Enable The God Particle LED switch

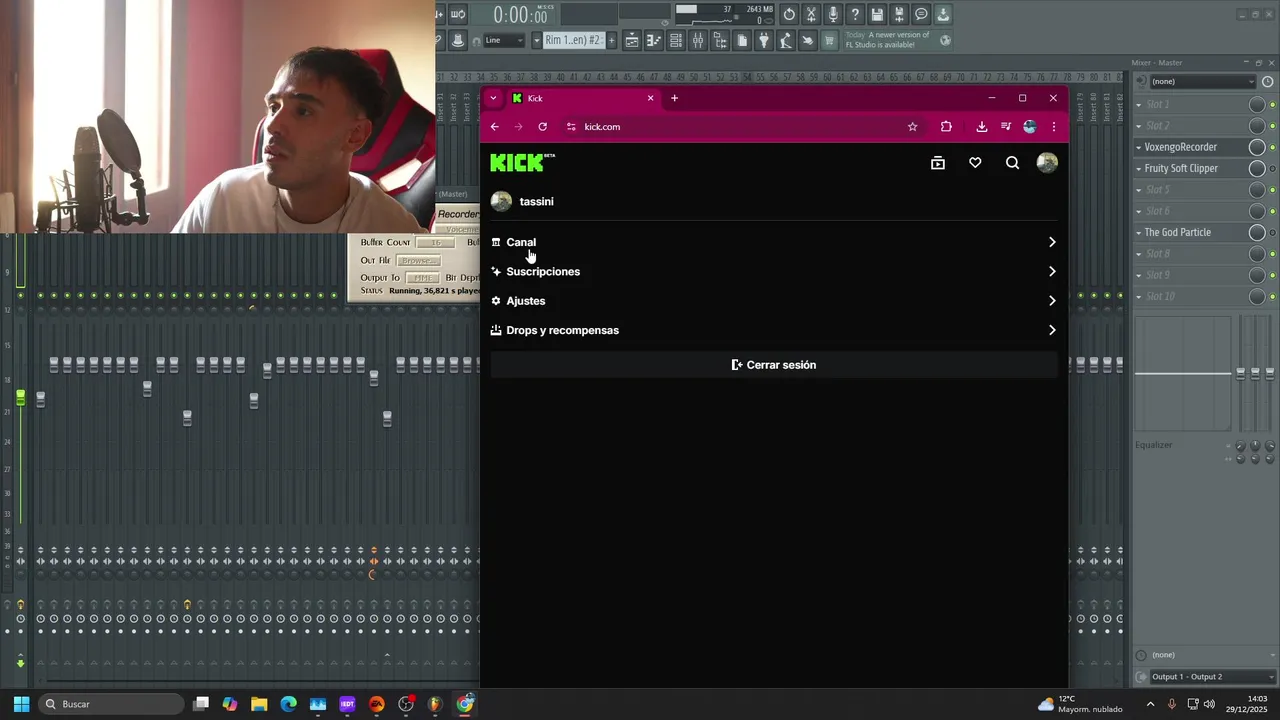[1272, 233]
